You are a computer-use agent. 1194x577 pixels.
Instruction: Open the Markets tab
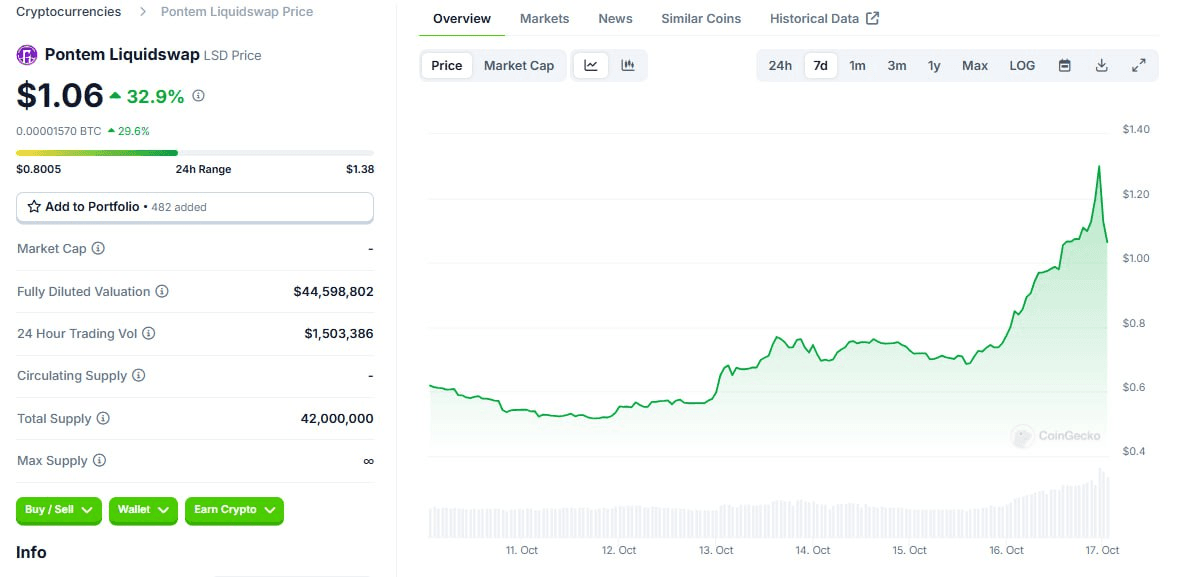pyautogui.click(x=544, y=18)
